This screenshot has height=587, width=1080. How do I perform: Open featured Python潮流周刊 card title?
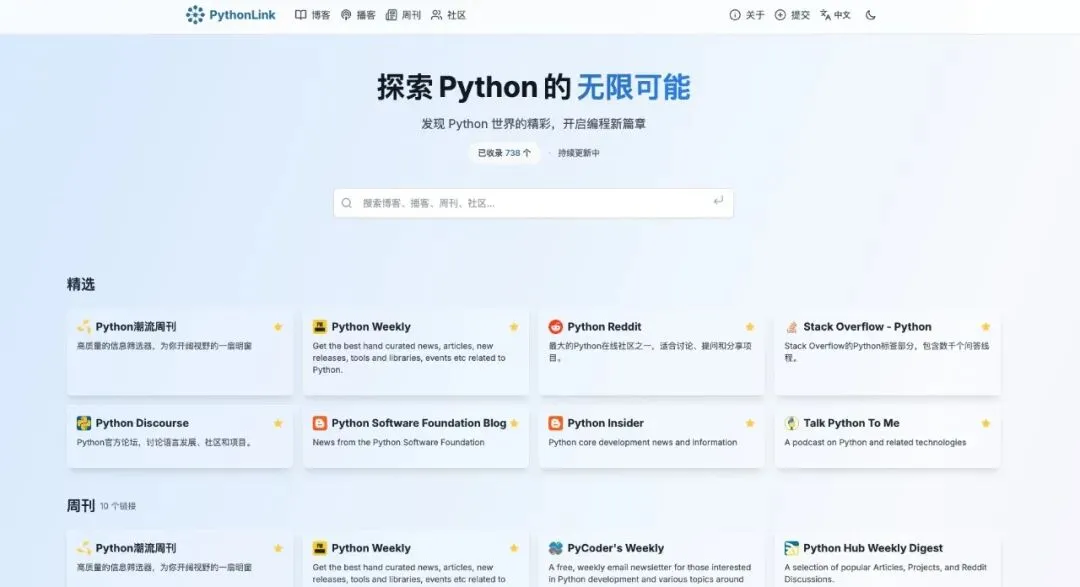(x=136, y=327)
